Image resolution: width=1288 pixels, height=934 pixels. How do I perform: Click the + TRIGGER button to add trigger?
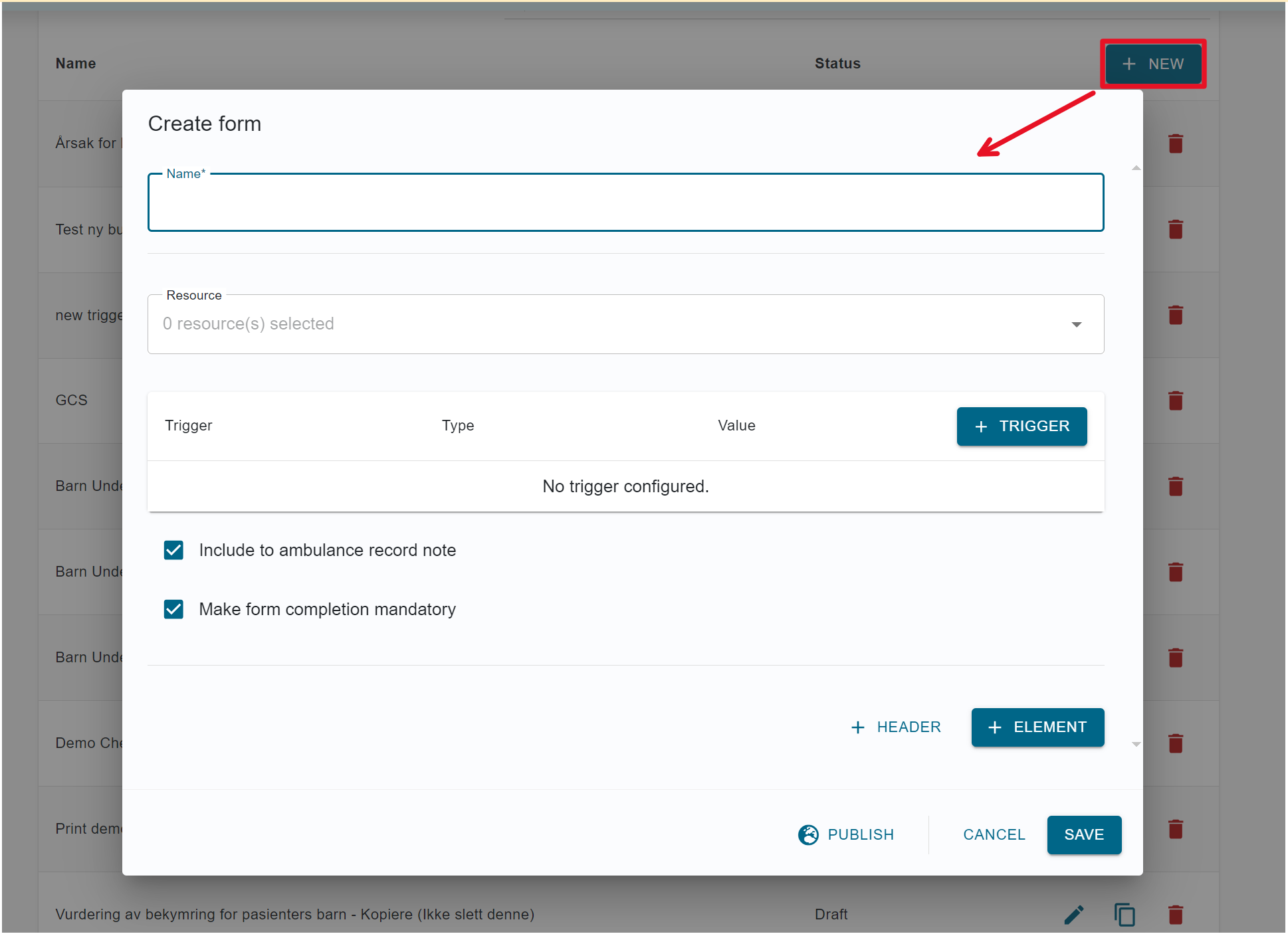tap(1021, 426)
